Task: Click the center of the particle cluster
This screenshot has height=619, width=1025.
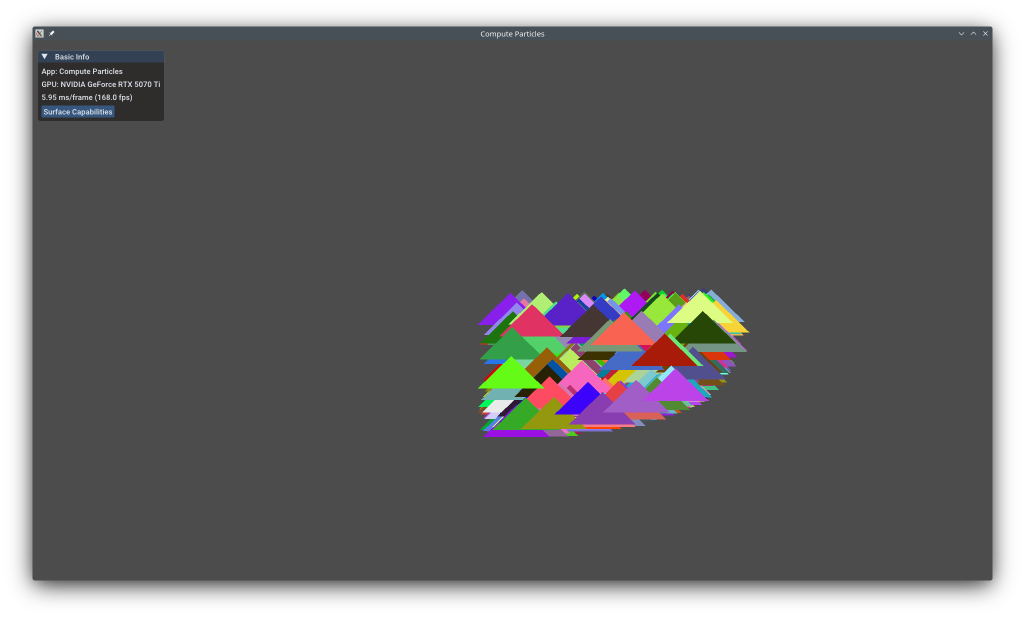Action: tap(610, 360)
